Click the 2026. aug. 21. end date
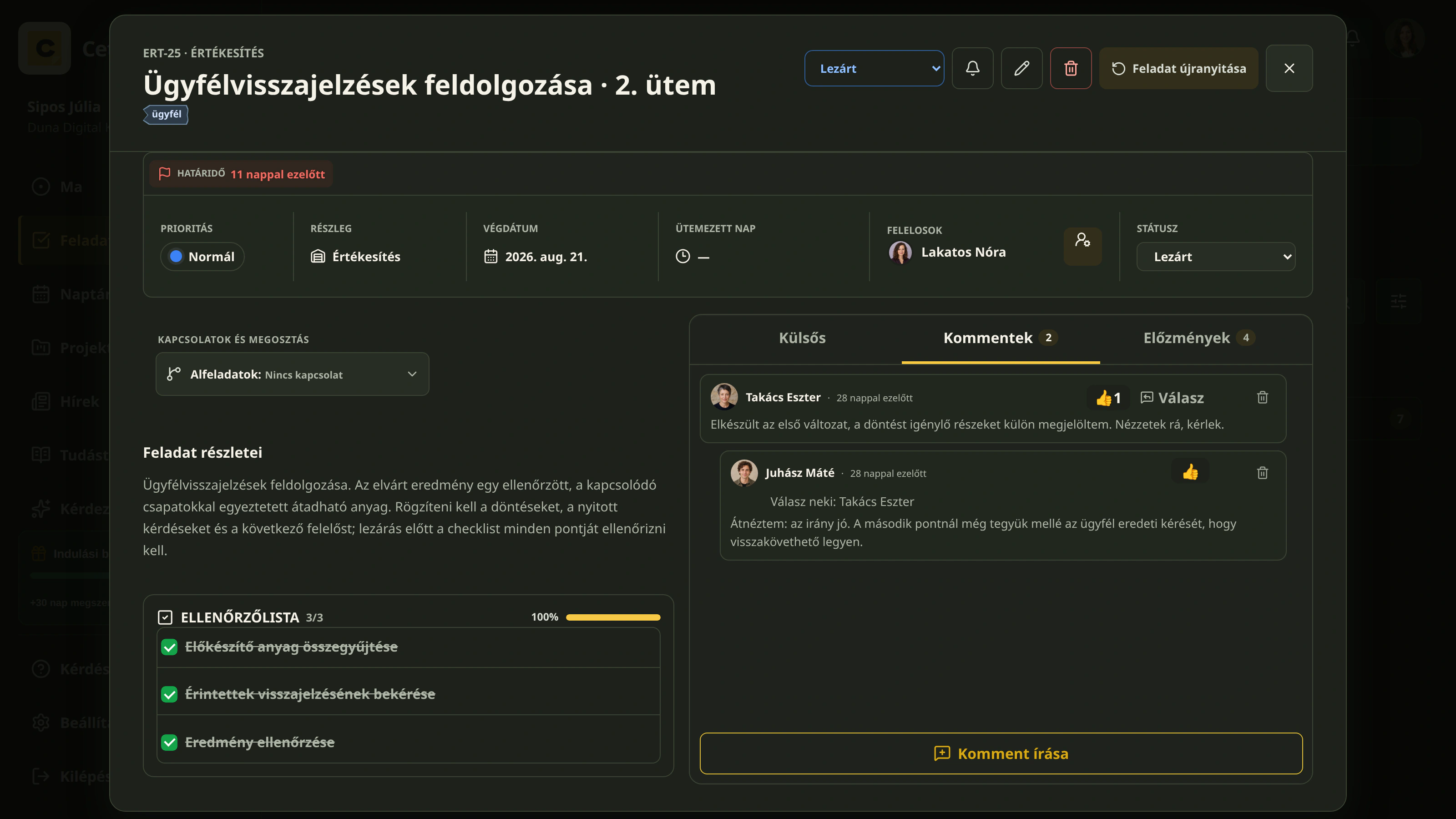The width and height of the screenshot is (1456, 819). click(546, 257)
